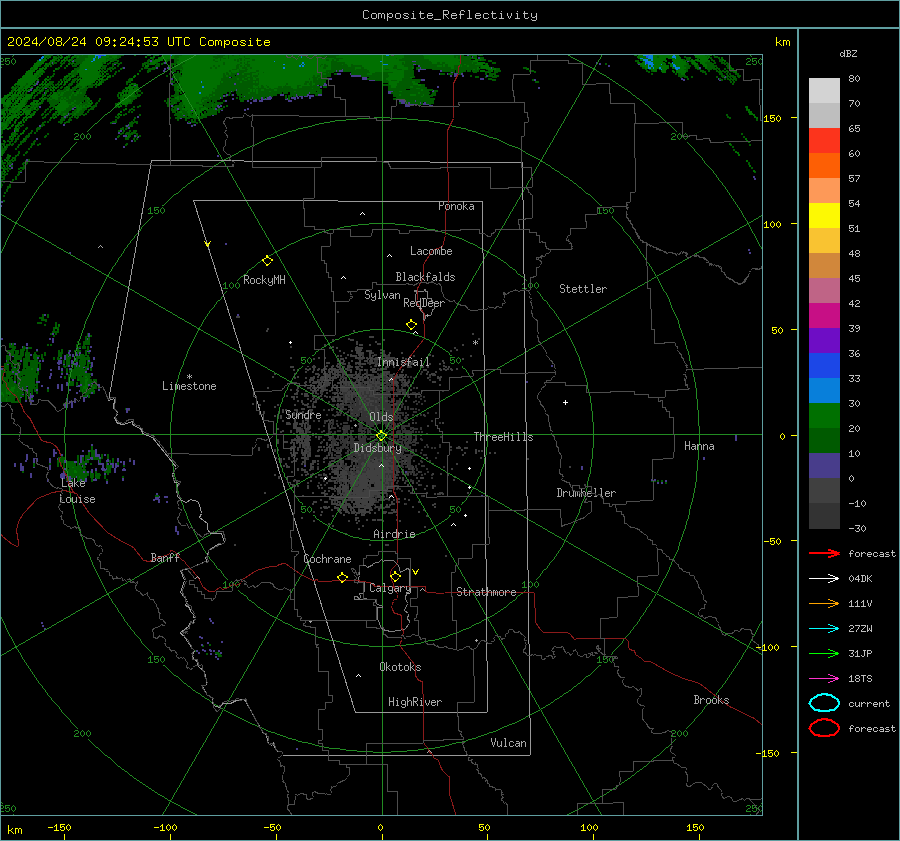
Task: Click the Blackfalds label
Action: coord(425,277)
